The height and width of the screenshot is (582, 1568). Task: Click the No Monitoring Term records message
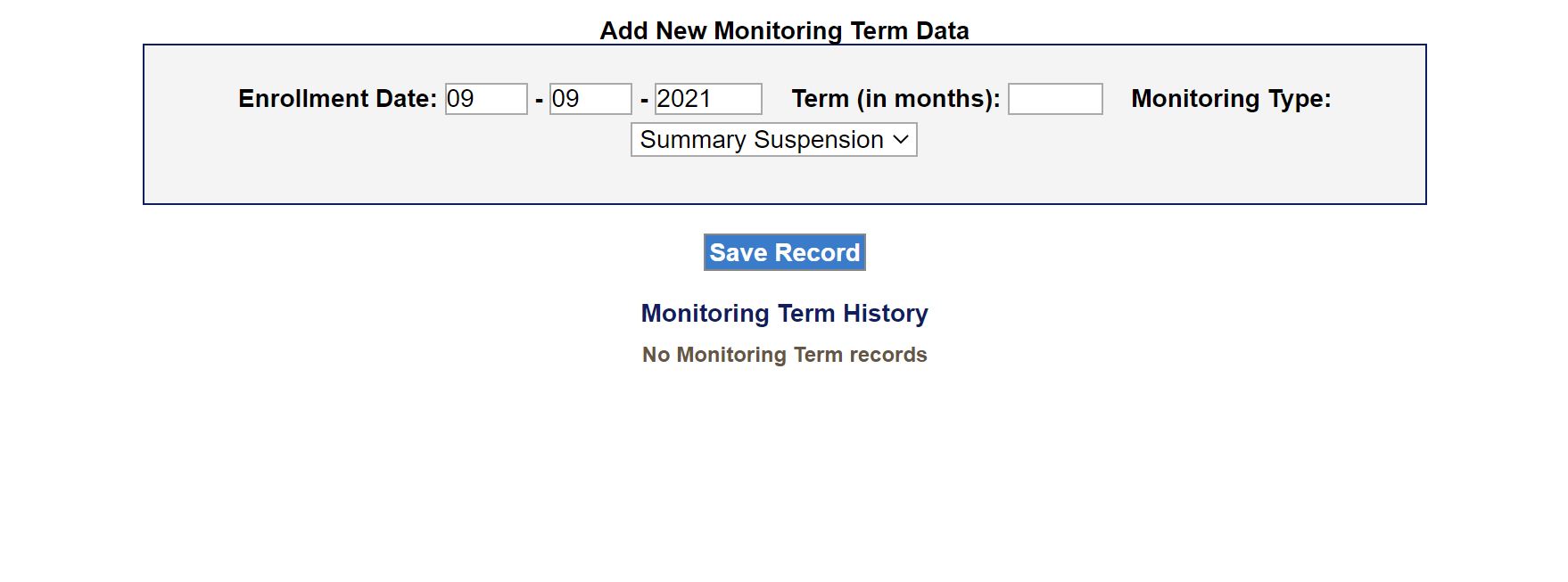784,355
